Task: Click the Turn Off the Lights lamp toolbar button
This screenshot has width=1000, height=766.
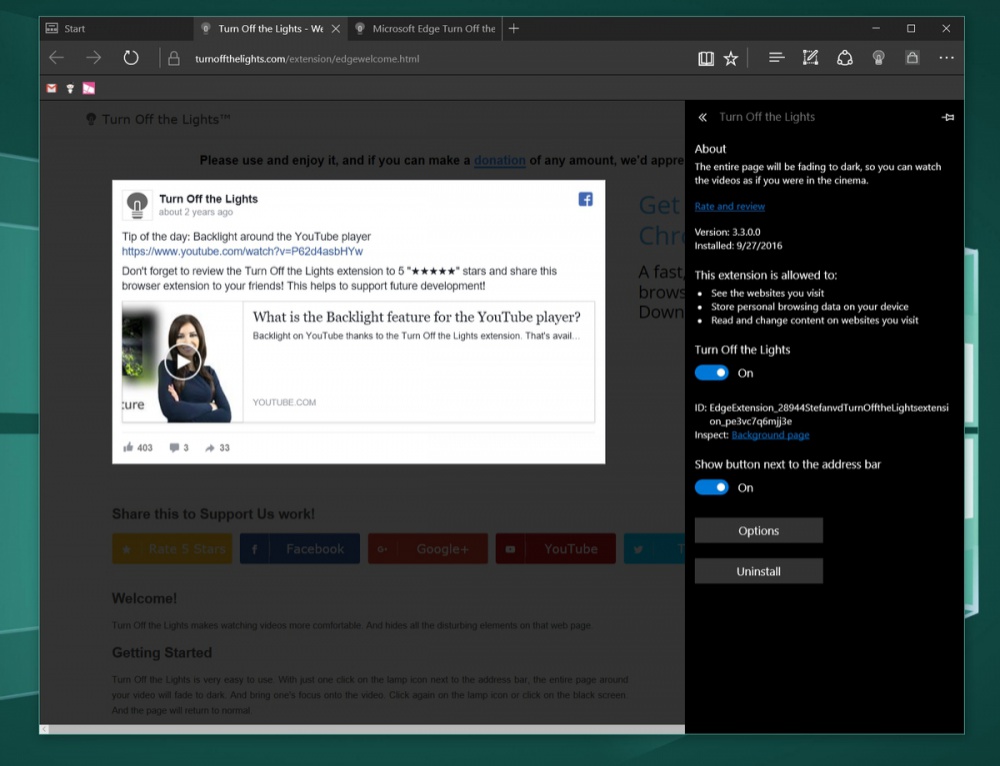Action: [878, 58]
